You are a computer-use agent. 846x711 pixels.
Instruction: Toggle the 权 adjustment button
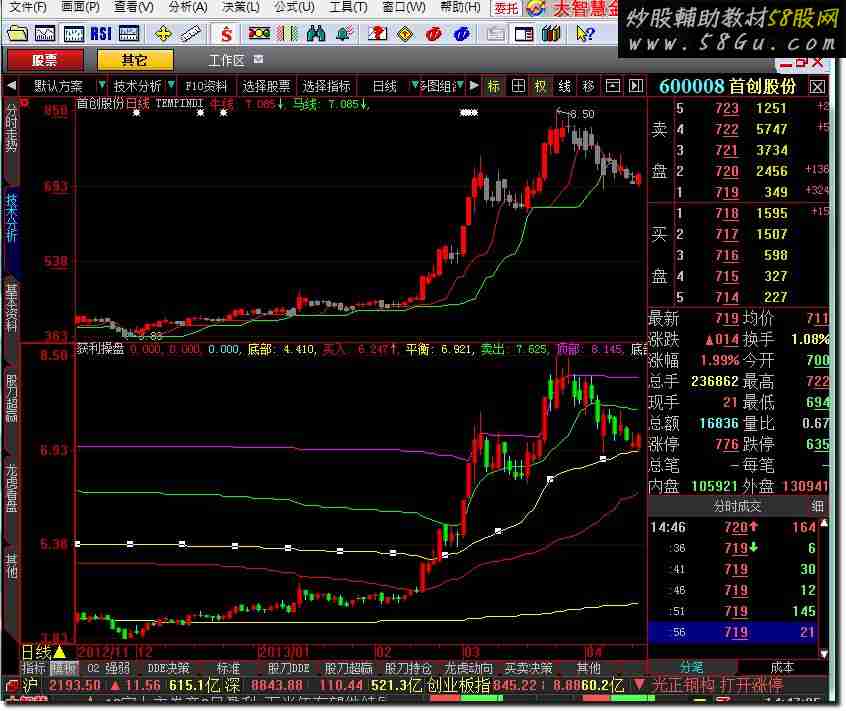[x=541, y=86]
